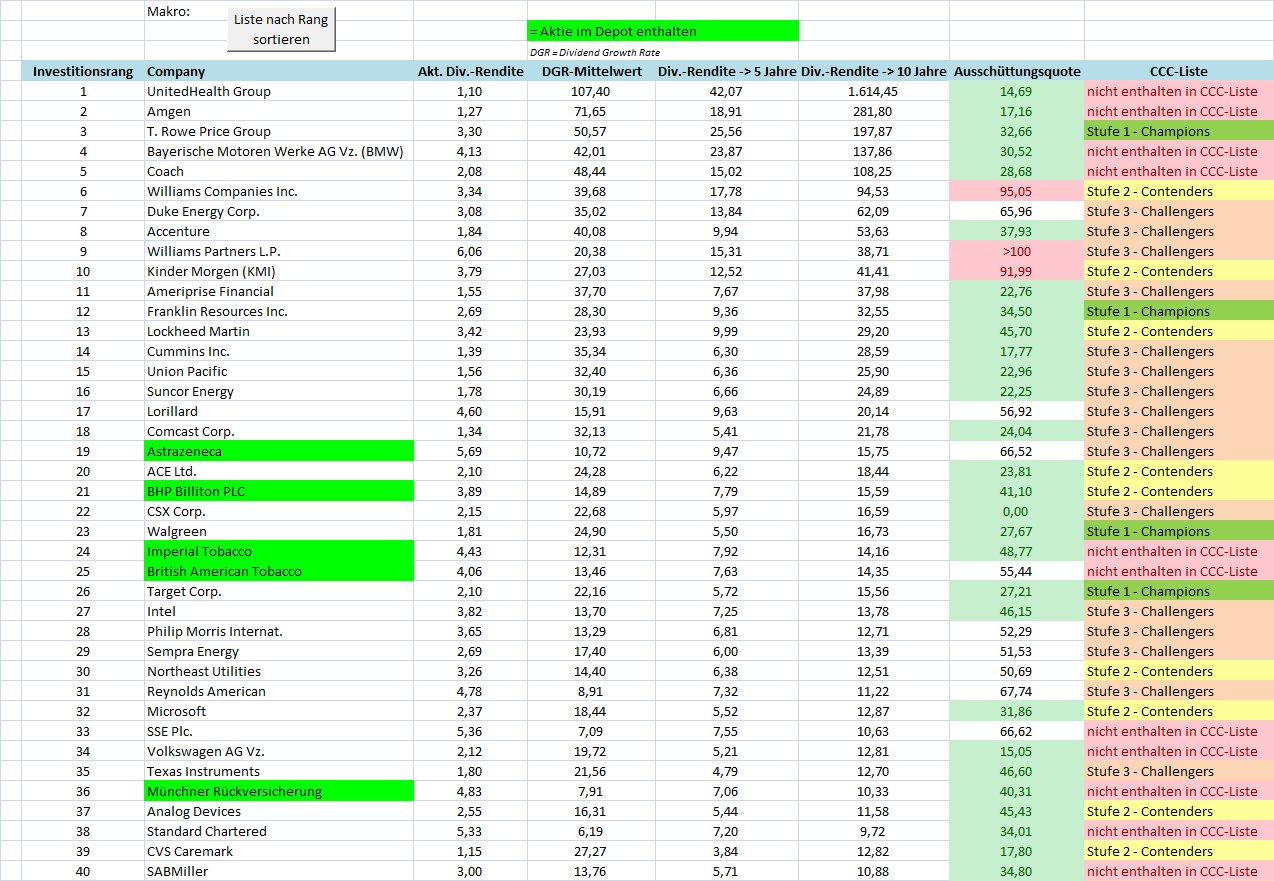Select the Accenture company cell
Viewport: 1274px width, 881px height.
click(x=279, y=231)
